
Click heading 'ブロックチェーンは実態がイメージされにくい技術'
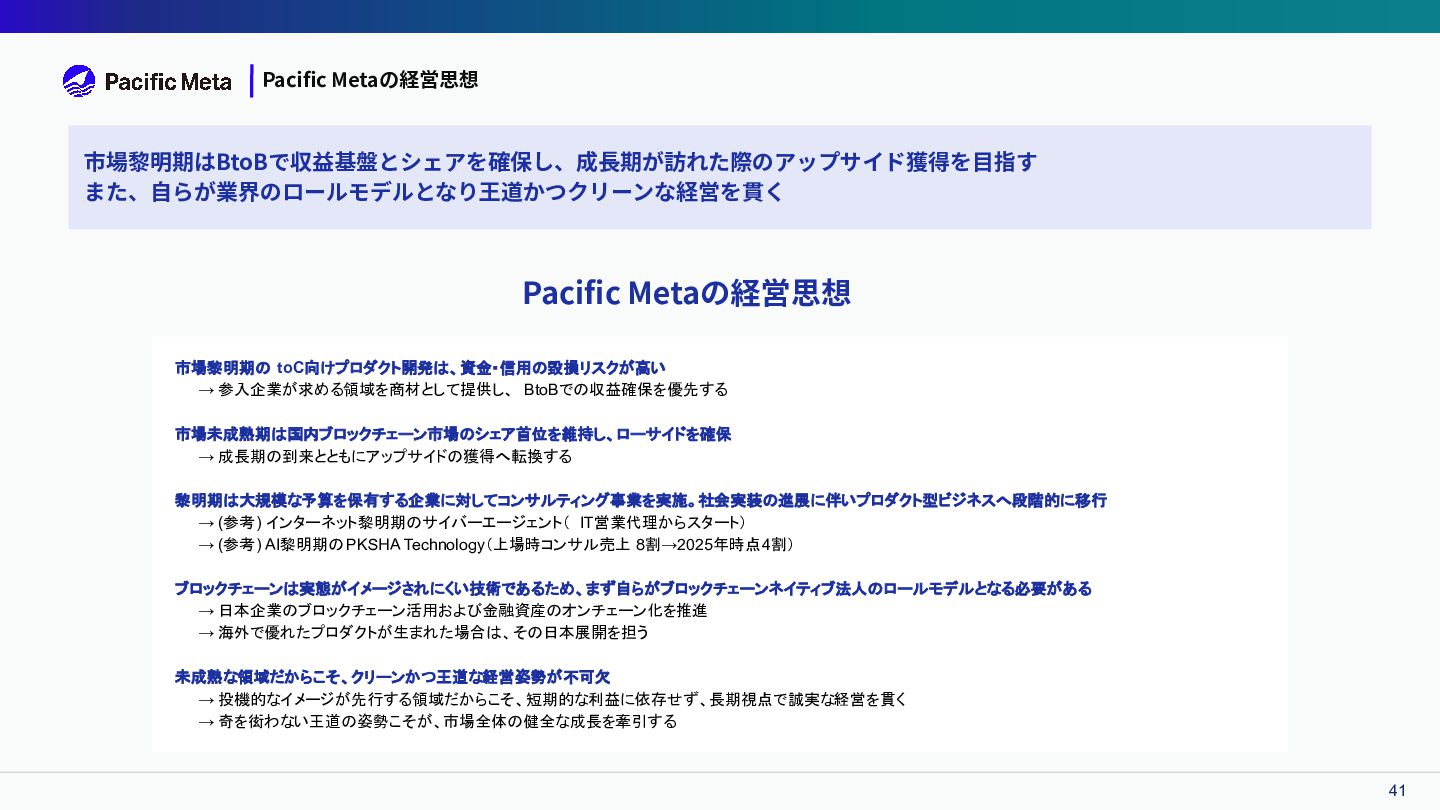click(633, 589)
